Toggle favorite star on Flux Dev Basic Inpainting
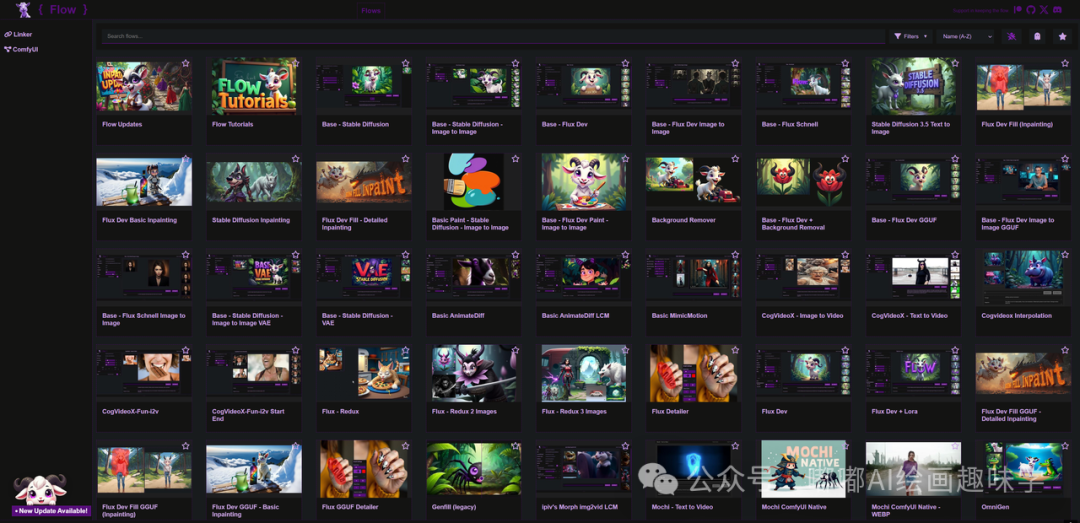The image size is (1080, 523). [x=186, y=158]
